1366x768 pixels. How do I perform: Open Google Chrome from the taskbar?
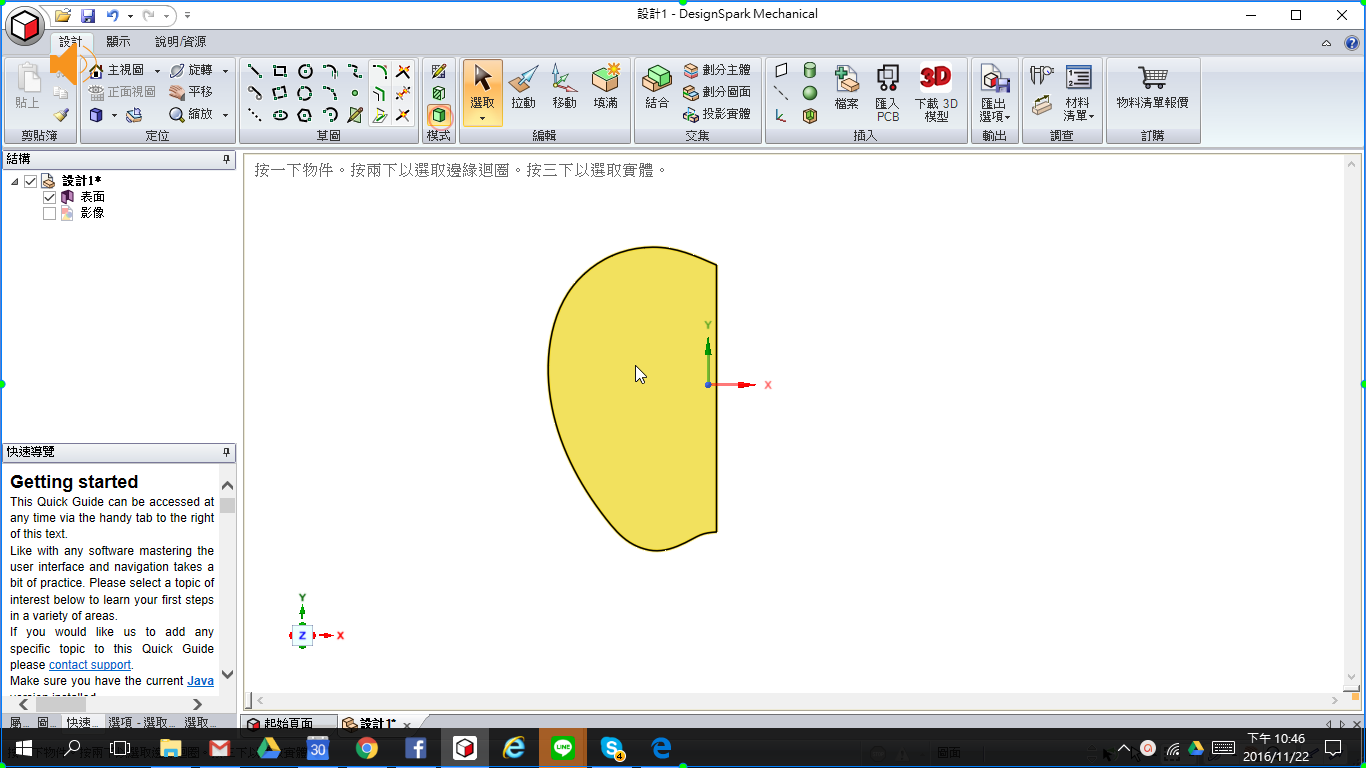tap(367, 748)
